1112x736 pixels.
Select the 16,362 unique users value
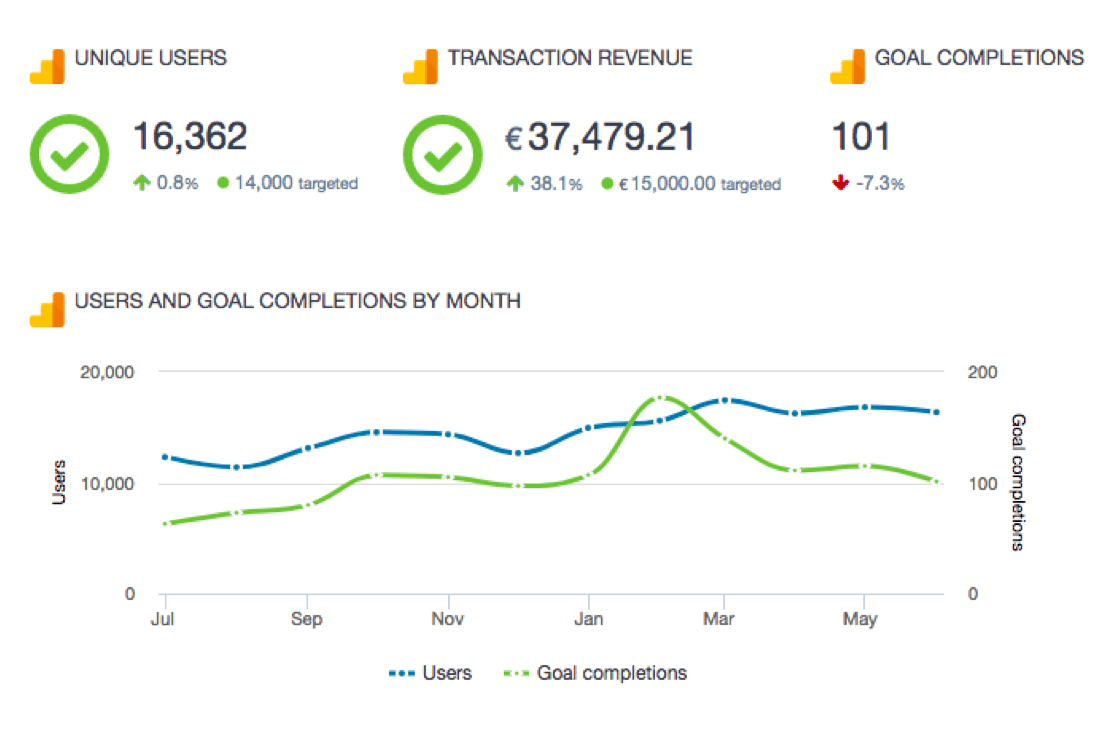tap(190, 138)
